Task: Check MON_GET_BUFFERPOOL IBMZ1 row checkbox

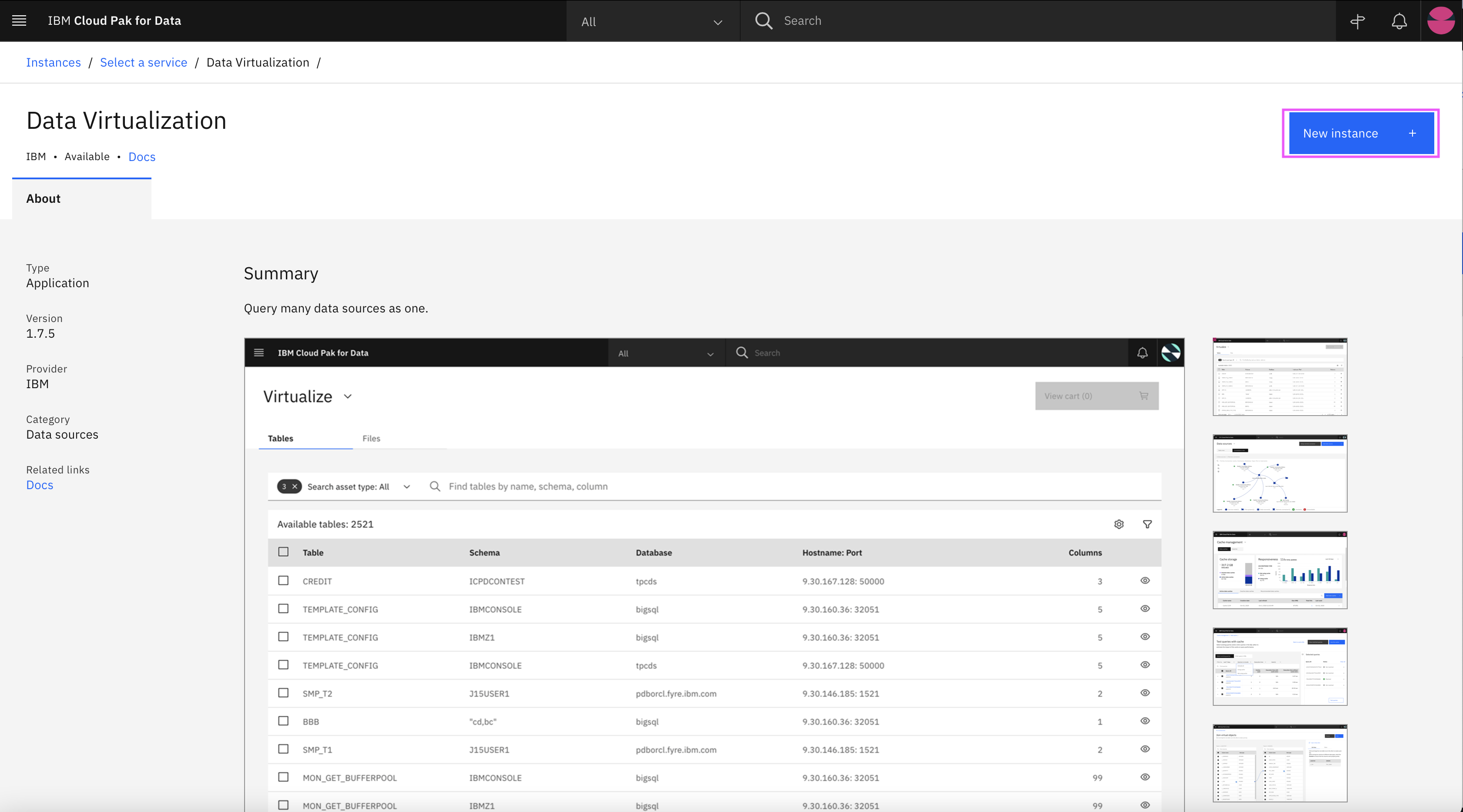Action: [283, 805]
